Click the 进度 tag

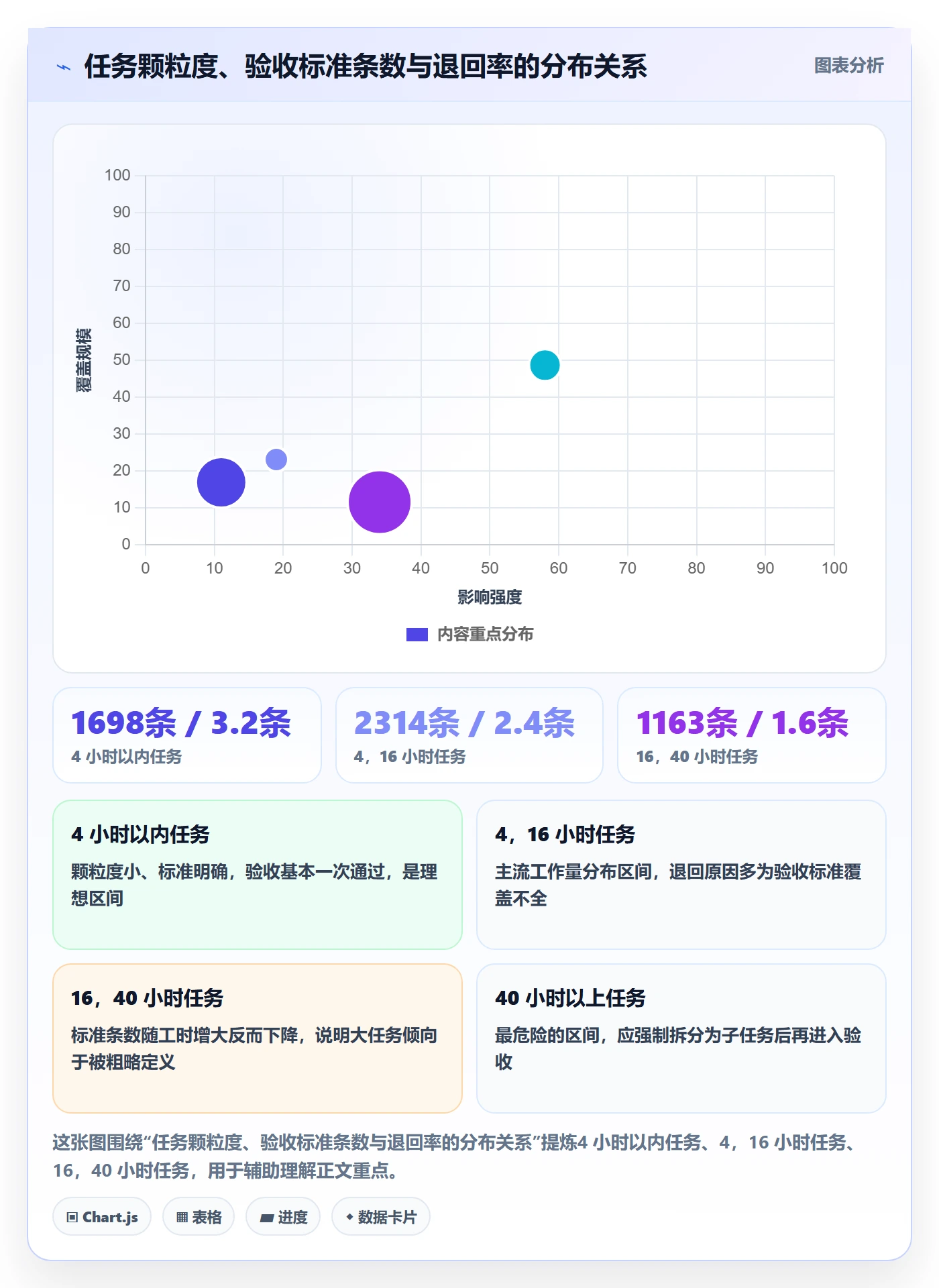click(283, 1217)
